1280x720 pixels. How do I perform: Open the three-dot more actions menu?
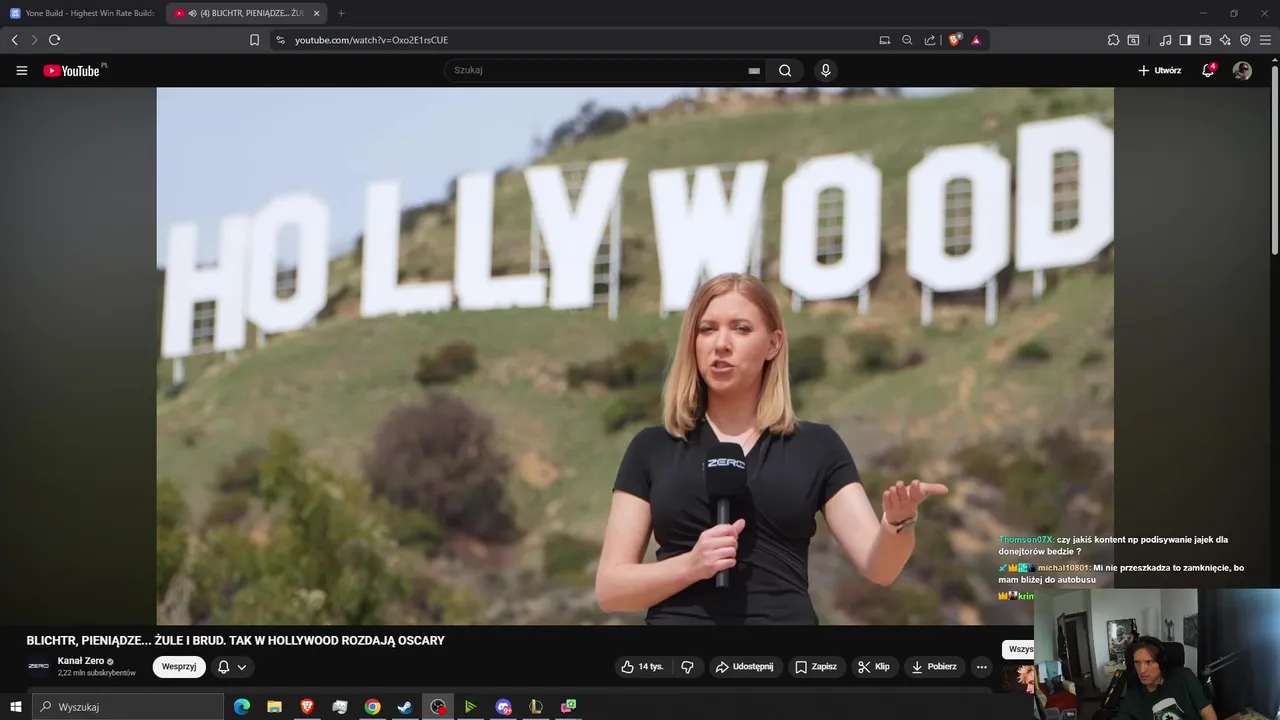click(981, 667)
